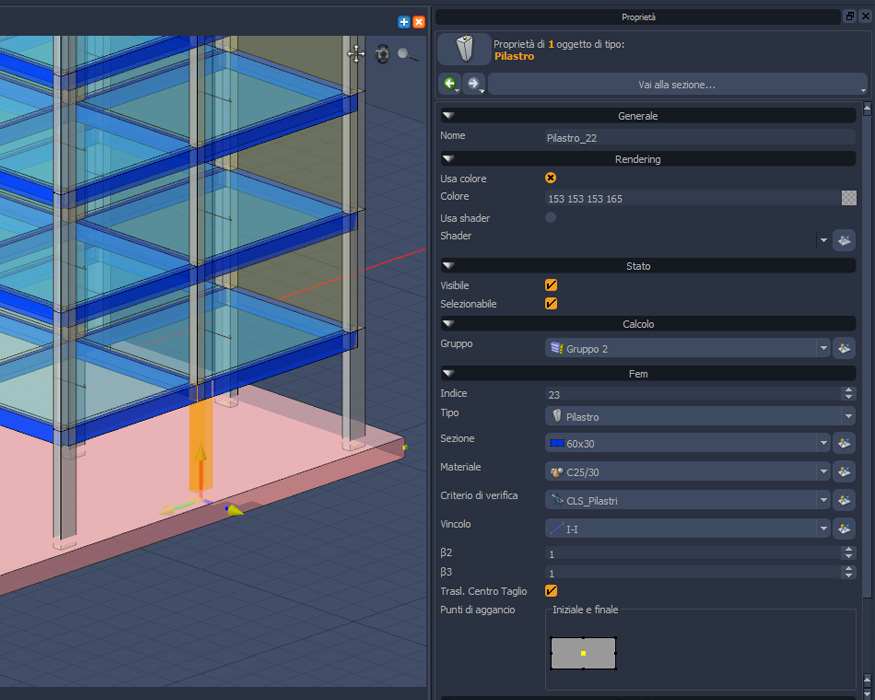Open editor icon next to CLS_Pilastri
The height and width of the screenshot is (700, 875).
[844, 500]
